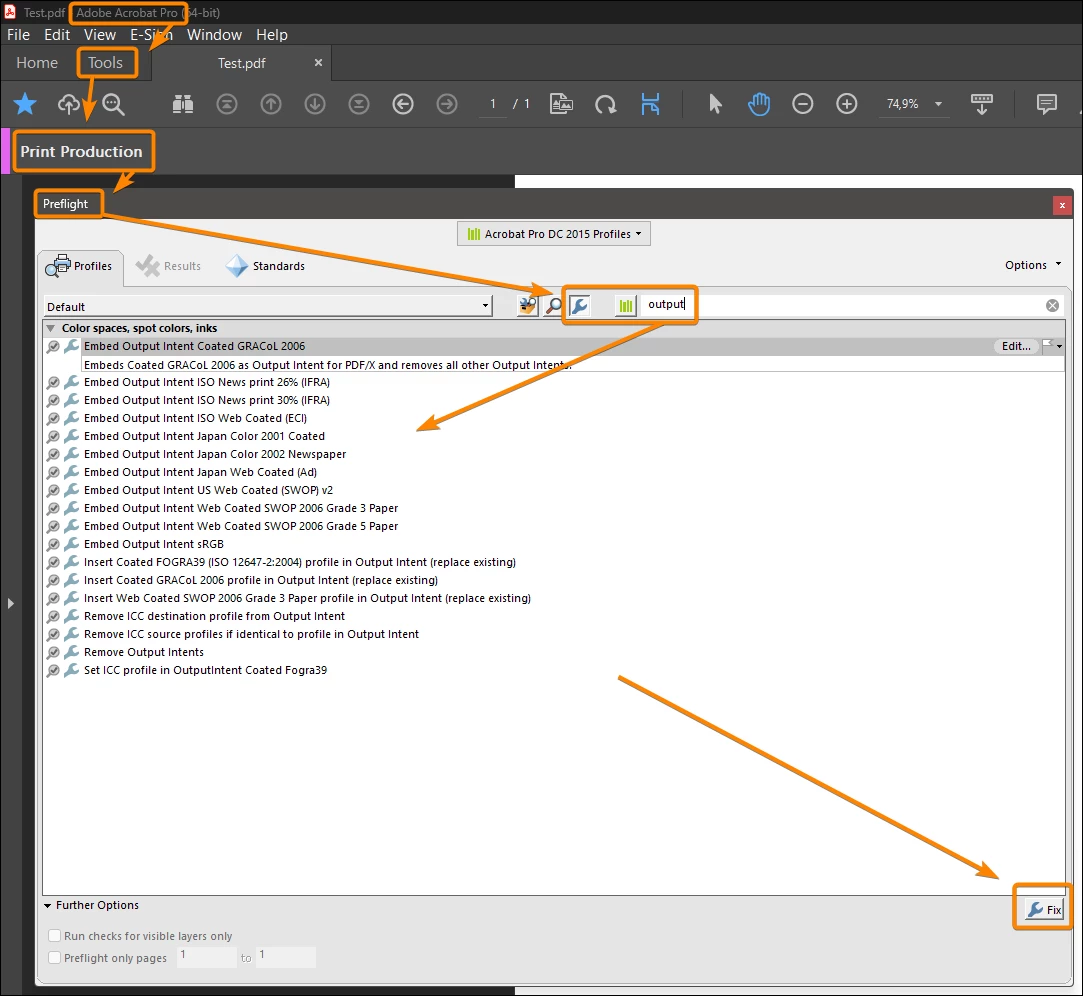The image size is (1083, 996).
Task: Select Remove Output Intents fixup
Action: pos(144,652)
